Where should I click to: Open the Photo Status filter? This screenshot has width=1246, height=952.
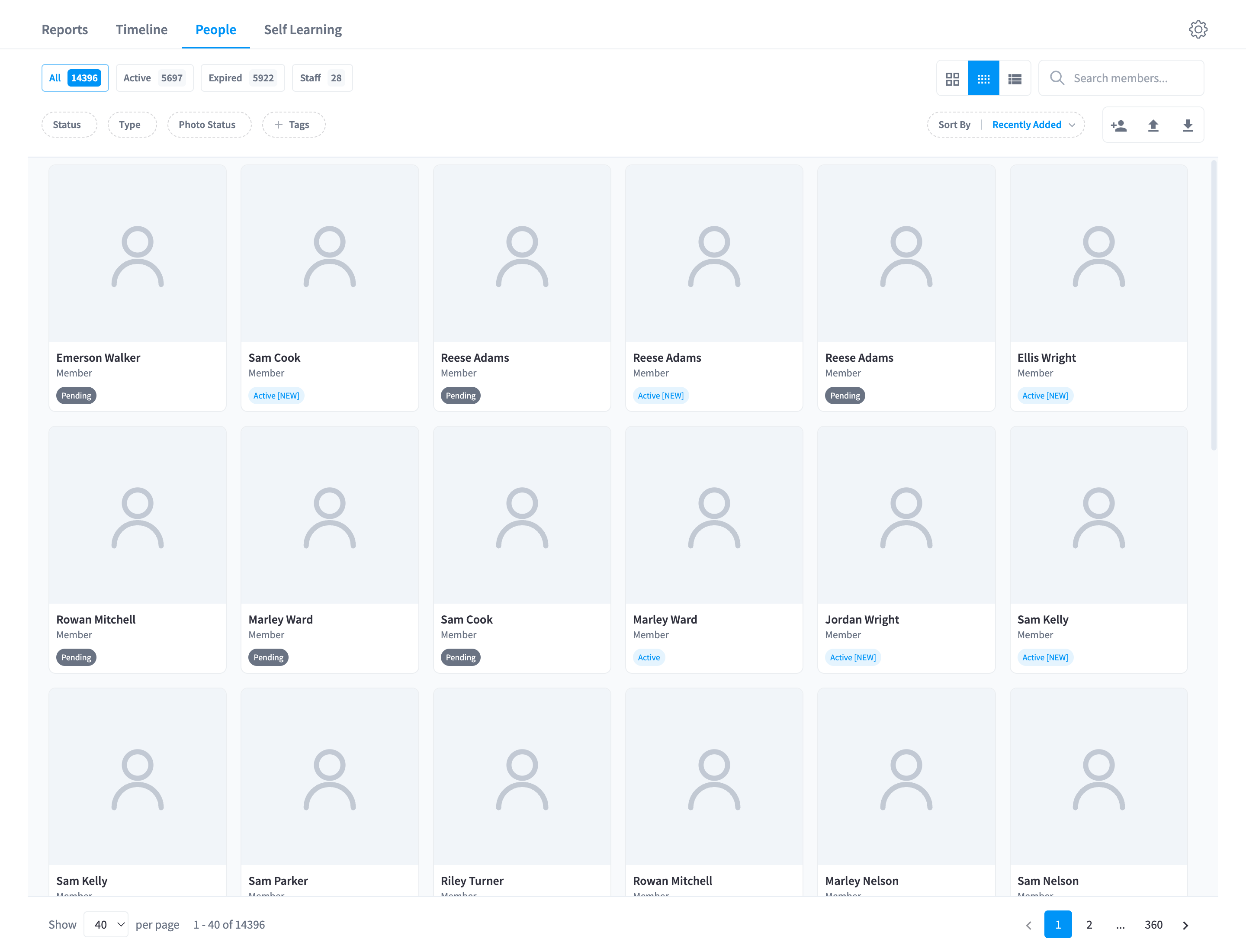(209, 125)
